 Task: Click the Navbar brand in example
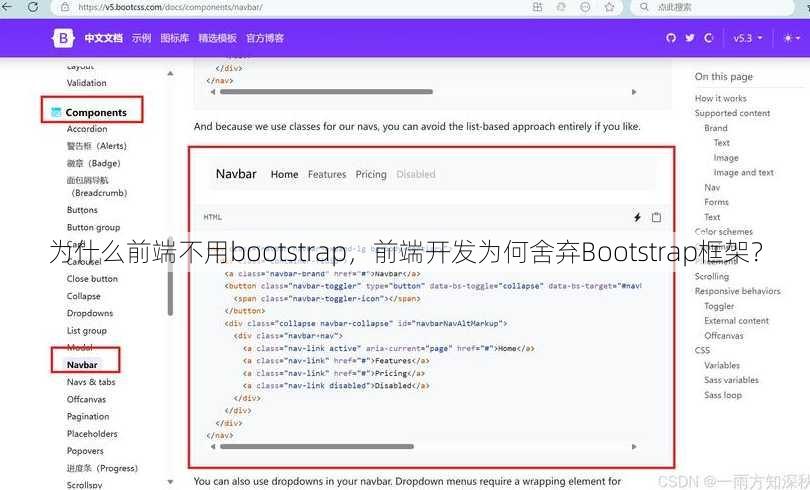pyautogui.click(x=236, y=174)
